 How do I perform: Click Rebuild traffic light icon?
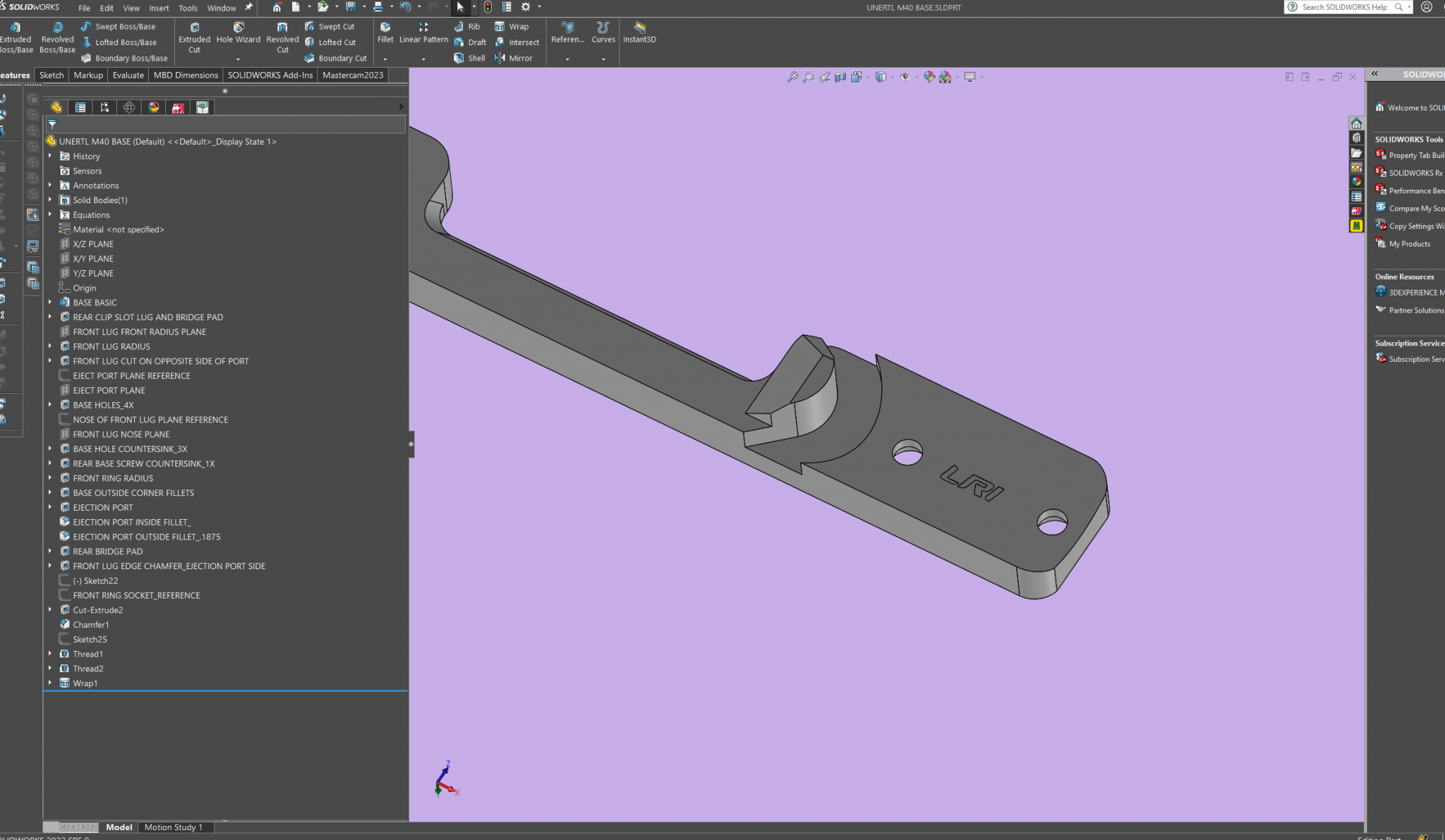pos(488,7)
